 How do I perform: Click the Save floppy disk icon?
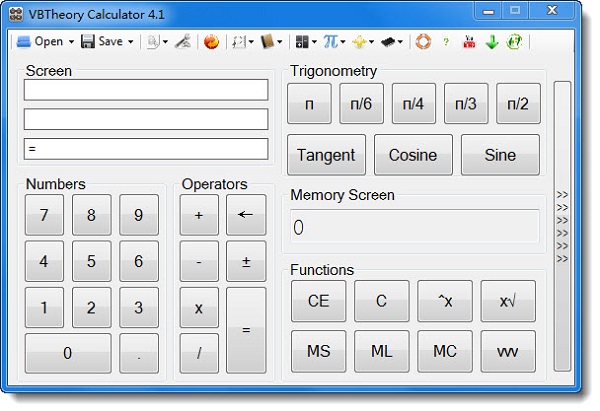point(88,41)
